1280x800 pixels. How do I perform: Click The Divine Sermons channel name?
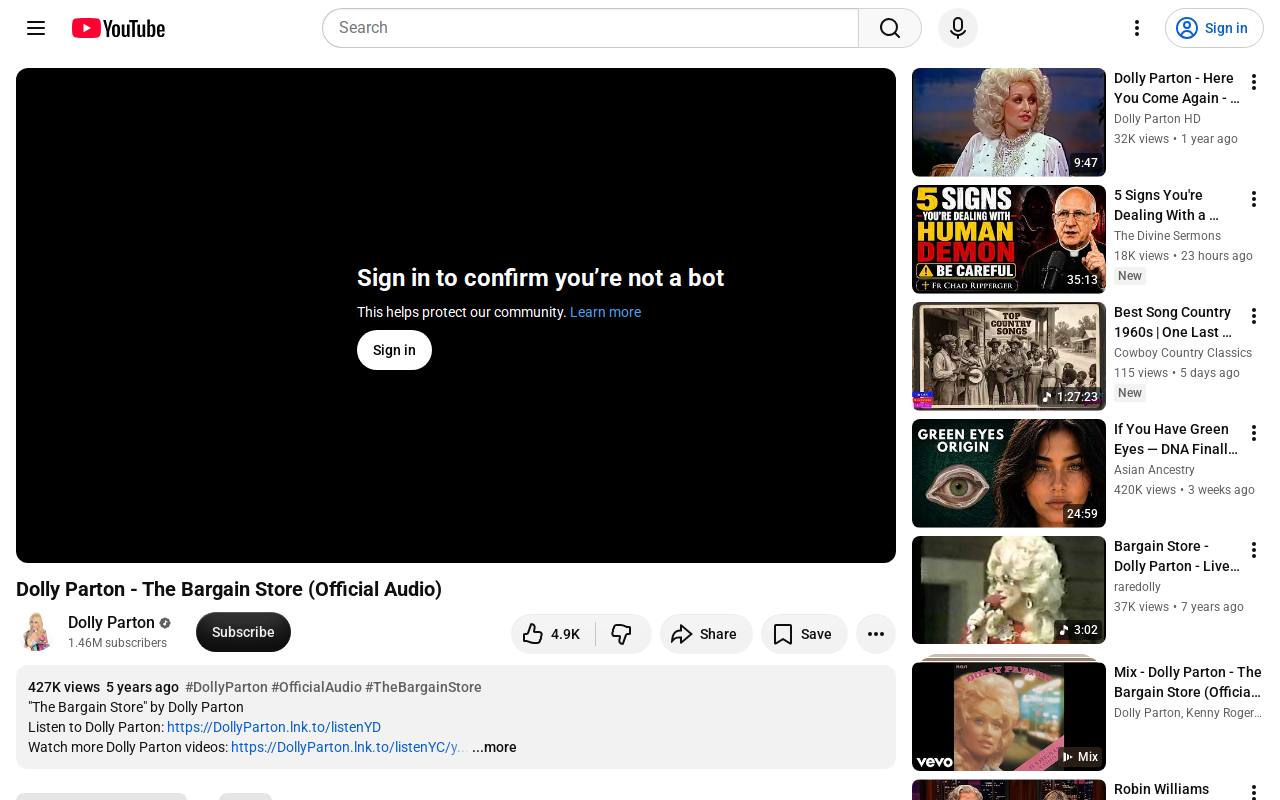coord(1167,236)
